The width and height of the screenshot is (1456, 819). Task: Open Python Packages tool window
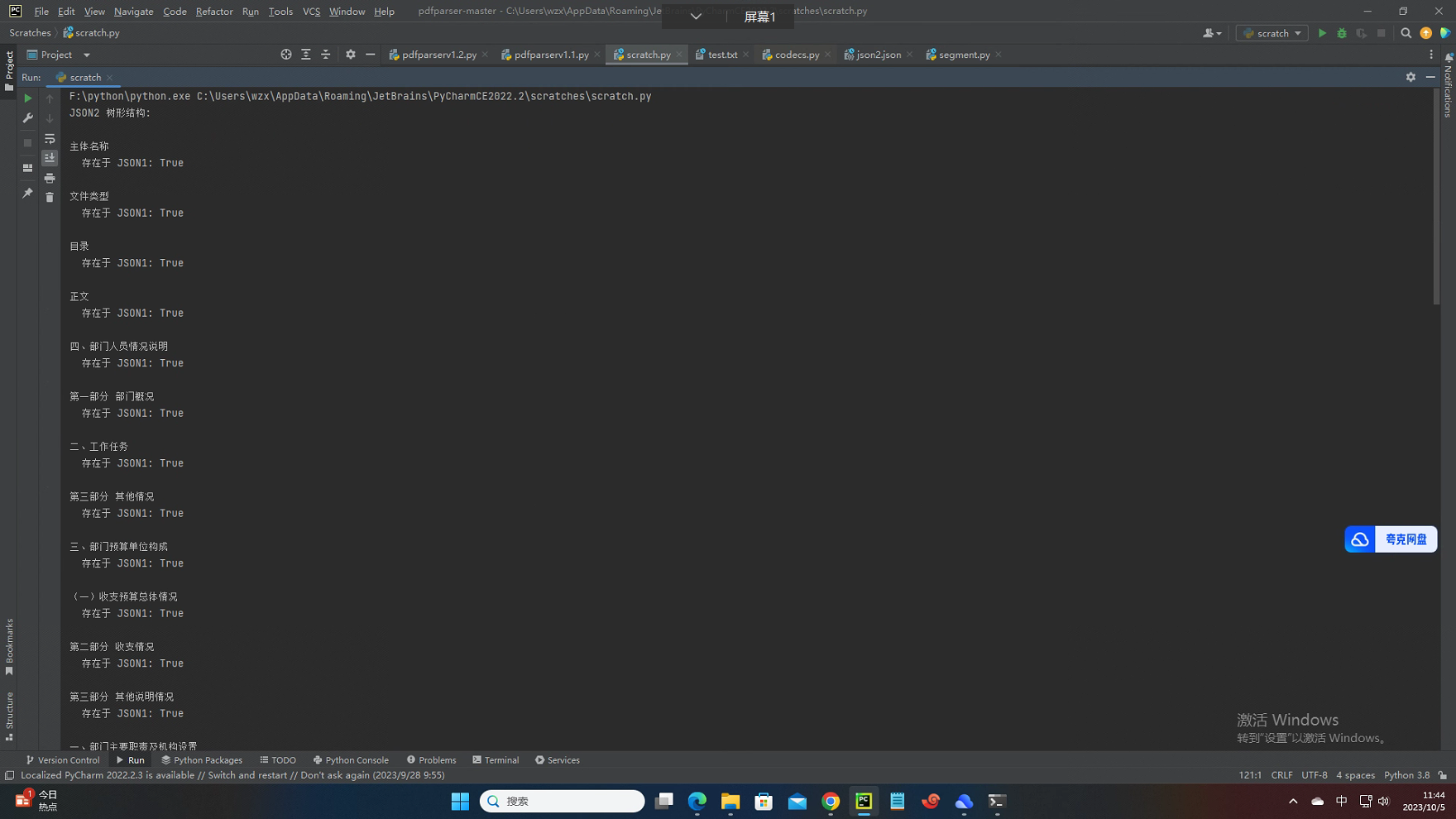(202, 760)
